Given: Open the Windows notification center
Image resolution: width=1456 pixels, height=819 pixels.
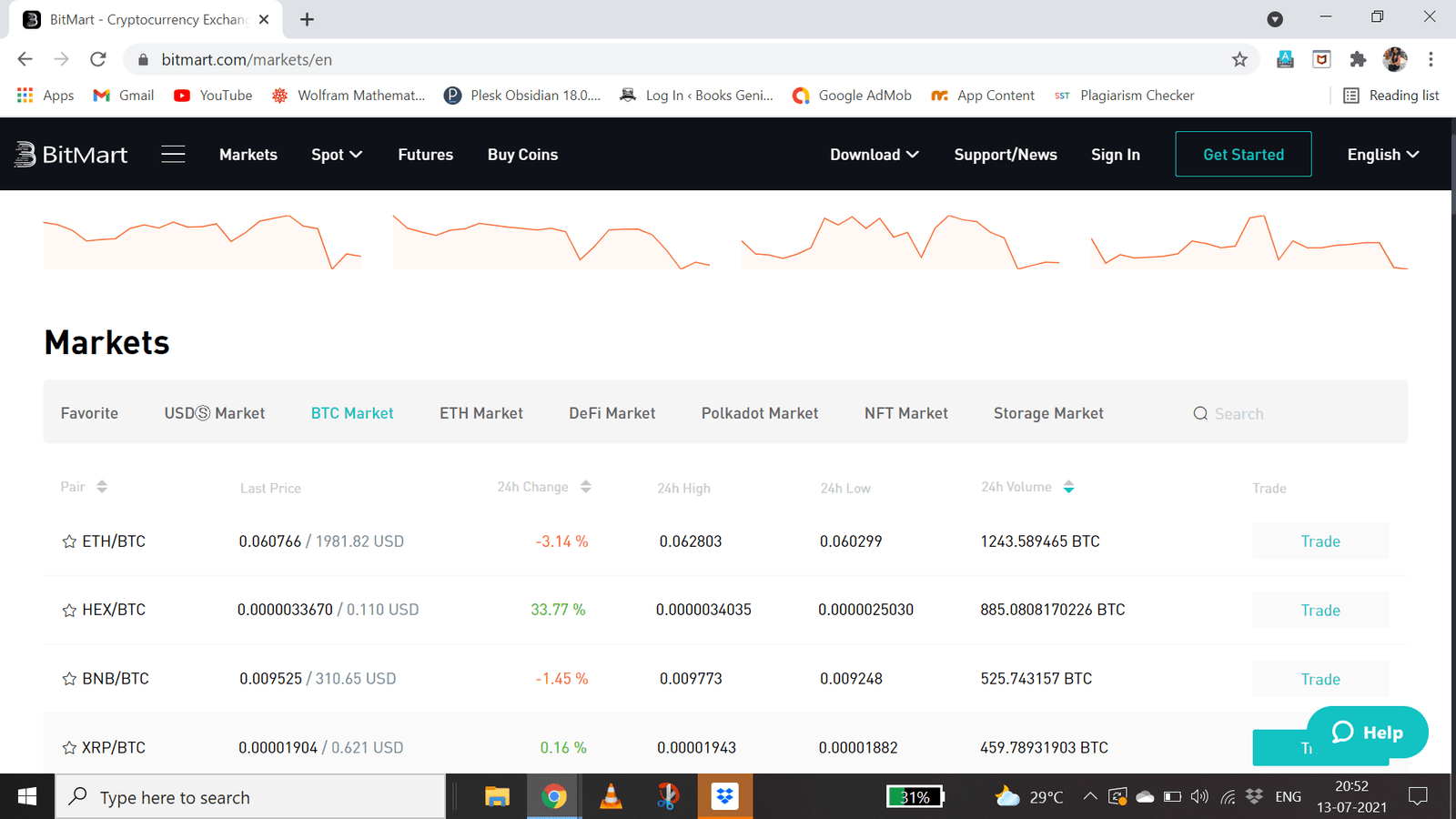Looking at the screenshot, I should point(1418,797).
